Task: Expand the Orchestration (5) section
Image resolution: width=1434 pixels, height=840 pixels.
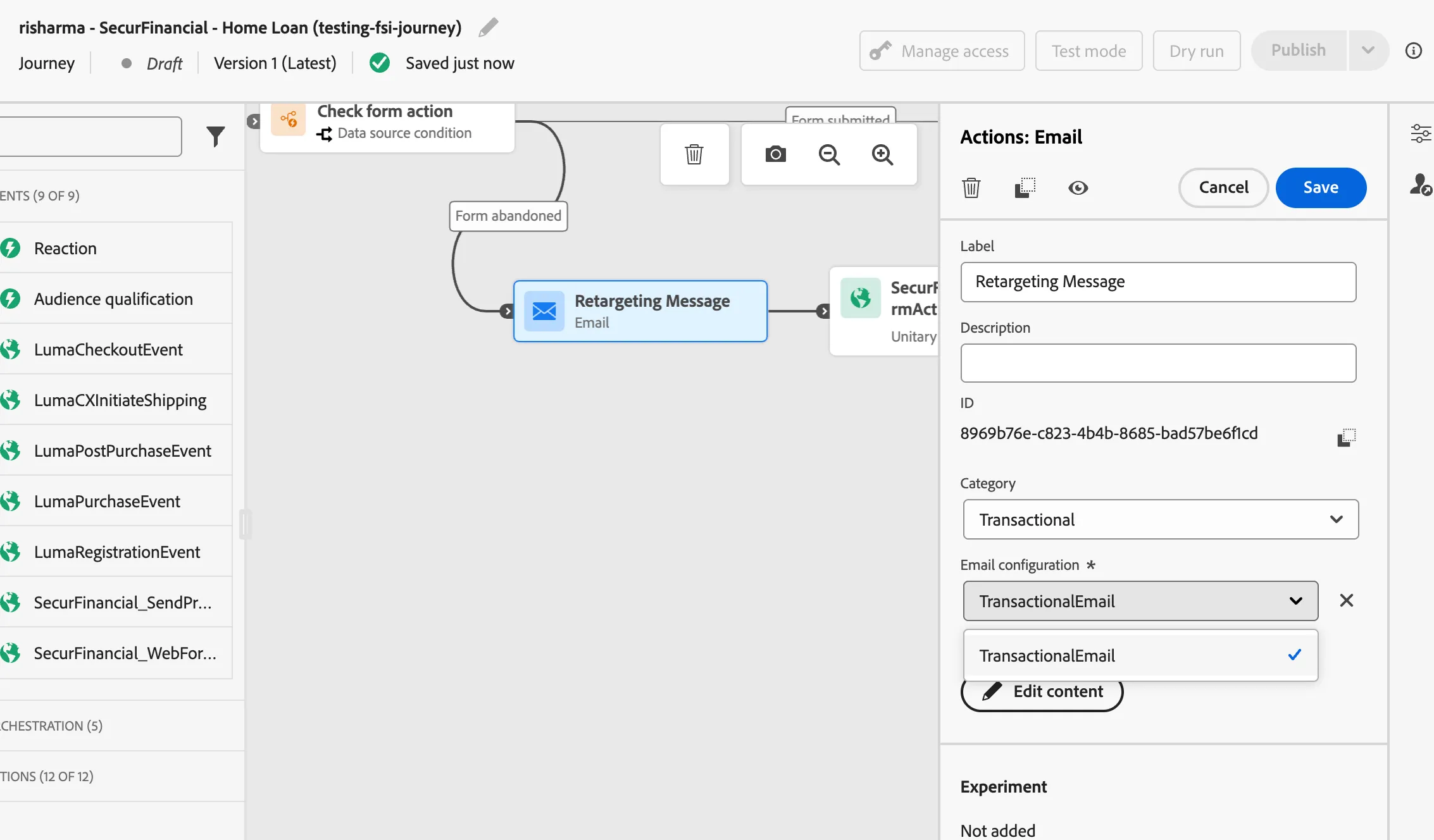Action: [x=122, y=726]
